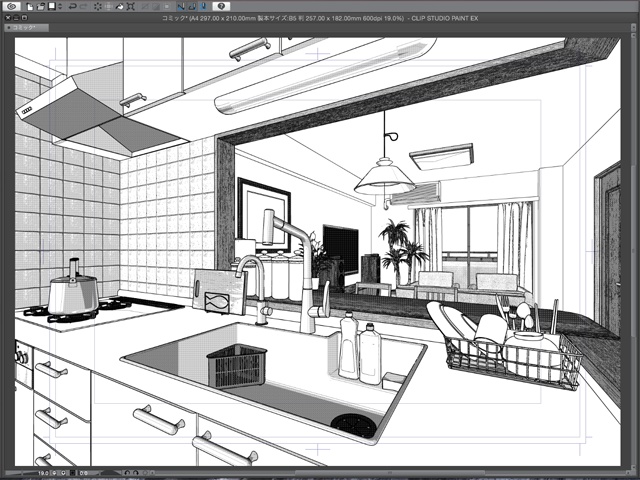This screenshot has width=640, height=480.
Task: Expand the save options arrows beside Save
Action: (60, 6)
